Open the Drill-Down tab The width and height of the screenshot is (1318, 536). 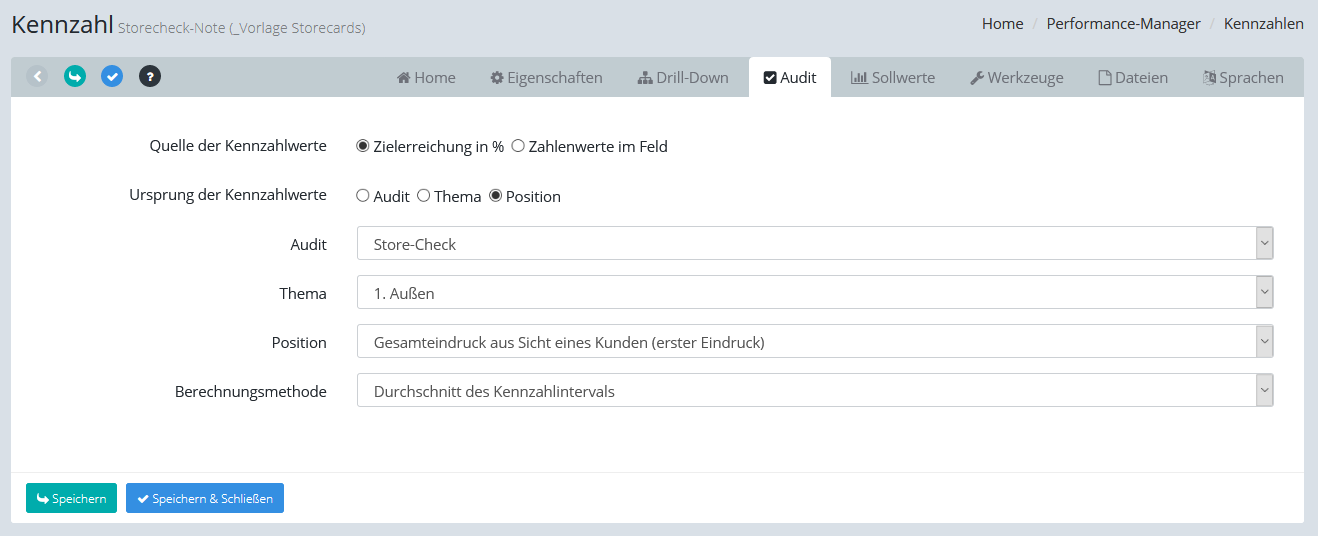coord(683,78)
